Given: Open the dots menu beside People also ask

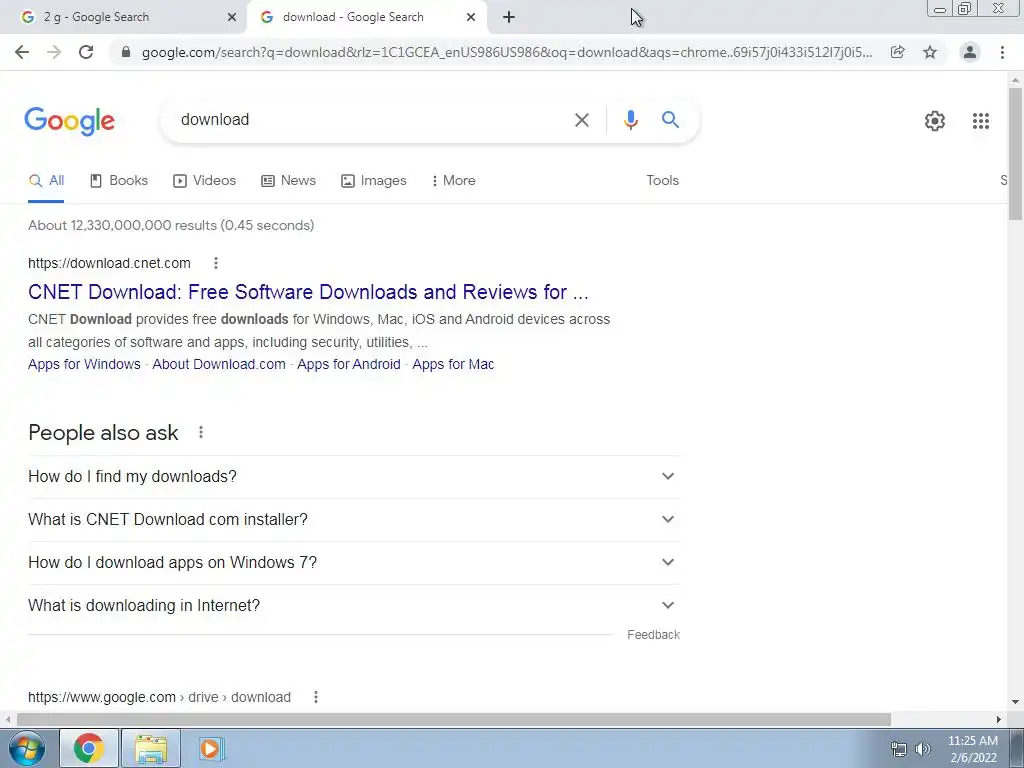Looking at the screenshot, I should 201,432.
